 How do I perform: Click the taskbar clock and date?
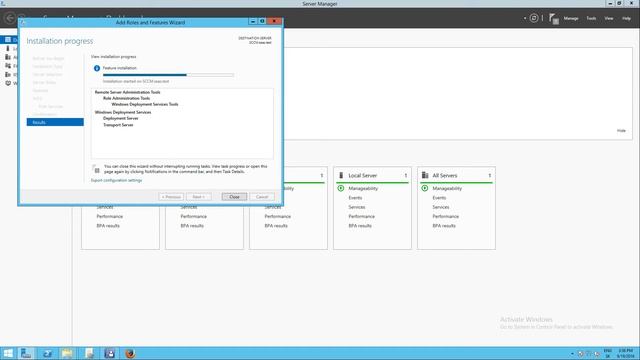pos(625,353)
